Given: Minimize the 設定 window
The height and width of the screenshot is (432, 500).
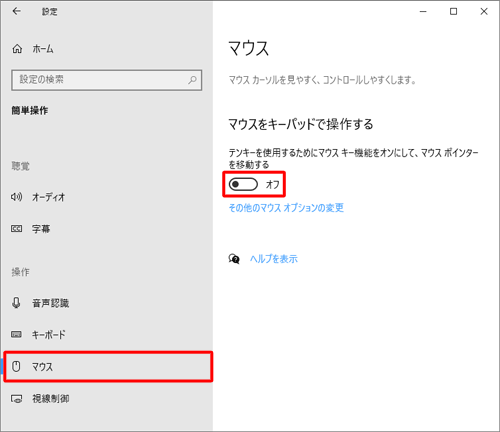Looking at the screenshot, I should [x=423, y=12].
